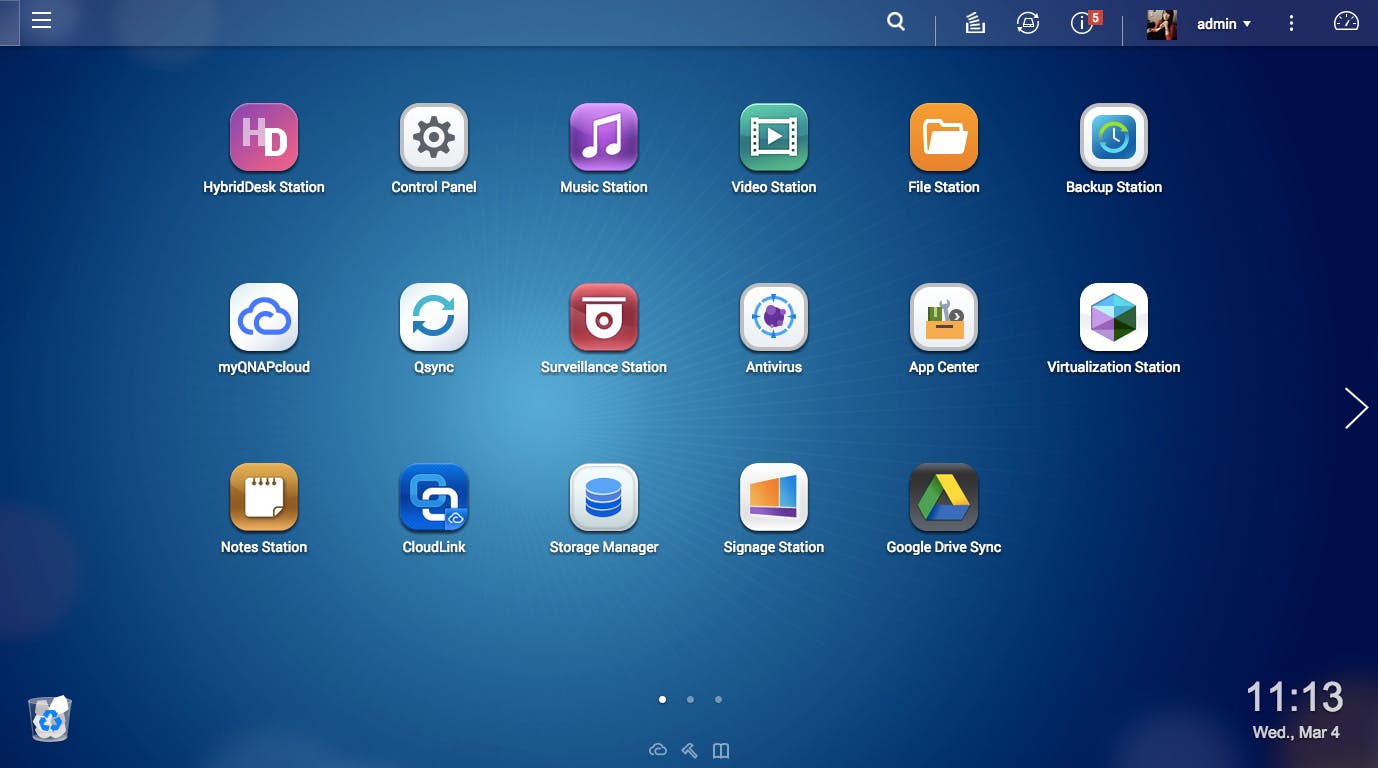Viewport: 1378px width, 768px height.
Task: Launch Signage Station
Action: (774, 498)
